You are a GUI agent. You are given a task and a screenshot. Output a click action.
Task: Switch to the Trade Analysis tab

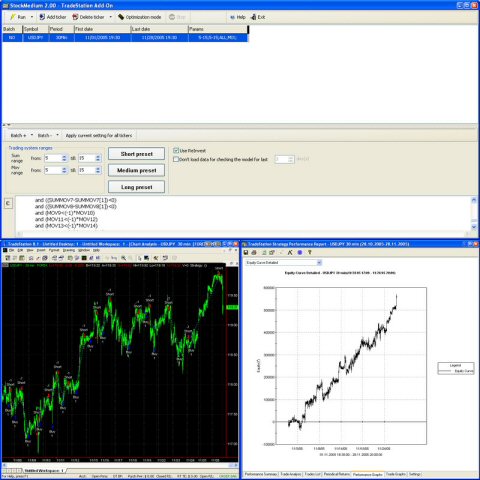291,474
